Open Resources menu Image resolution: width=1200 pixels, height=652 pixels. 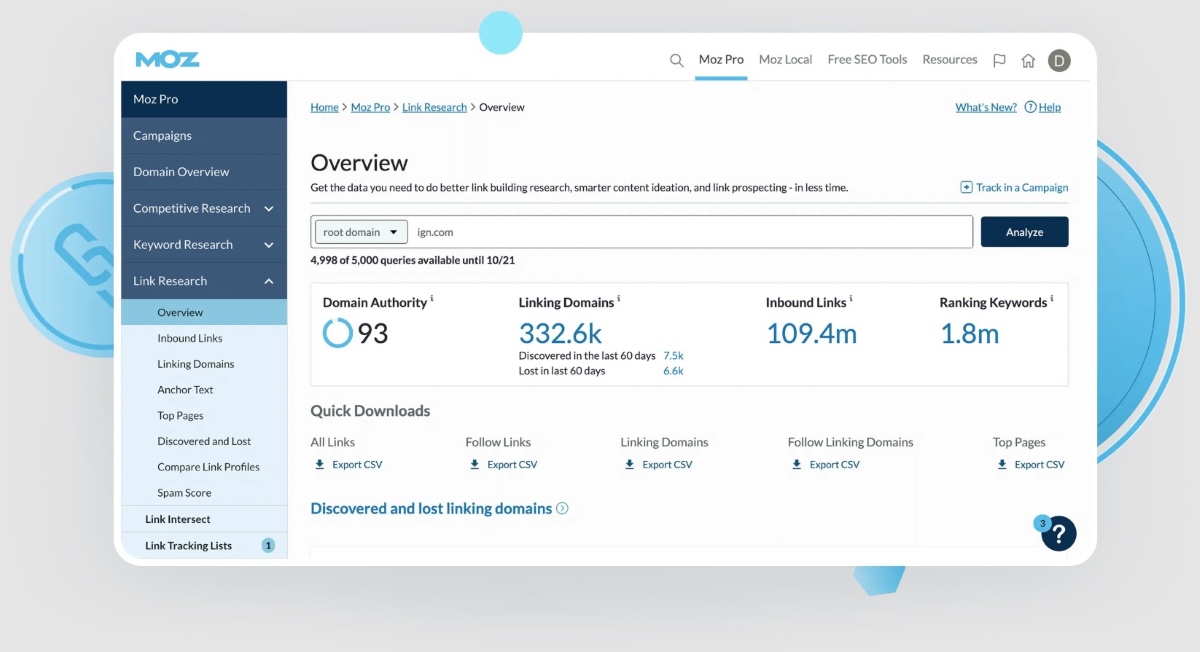click(950, 59)
